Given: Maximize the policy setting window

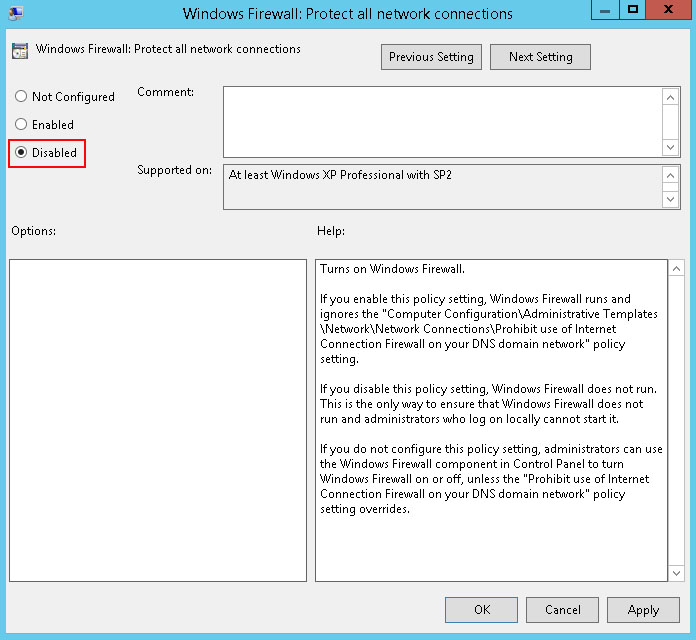Looking at the screenshot, I should [632, 10].
